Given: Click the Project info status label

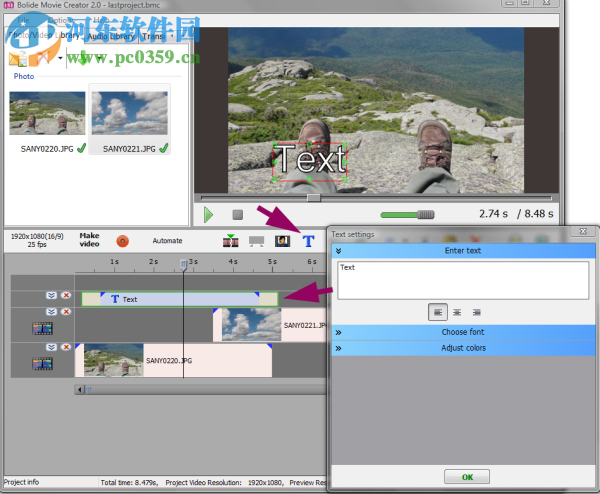Looking at the screenshot, I should click(x=21, y=482).
